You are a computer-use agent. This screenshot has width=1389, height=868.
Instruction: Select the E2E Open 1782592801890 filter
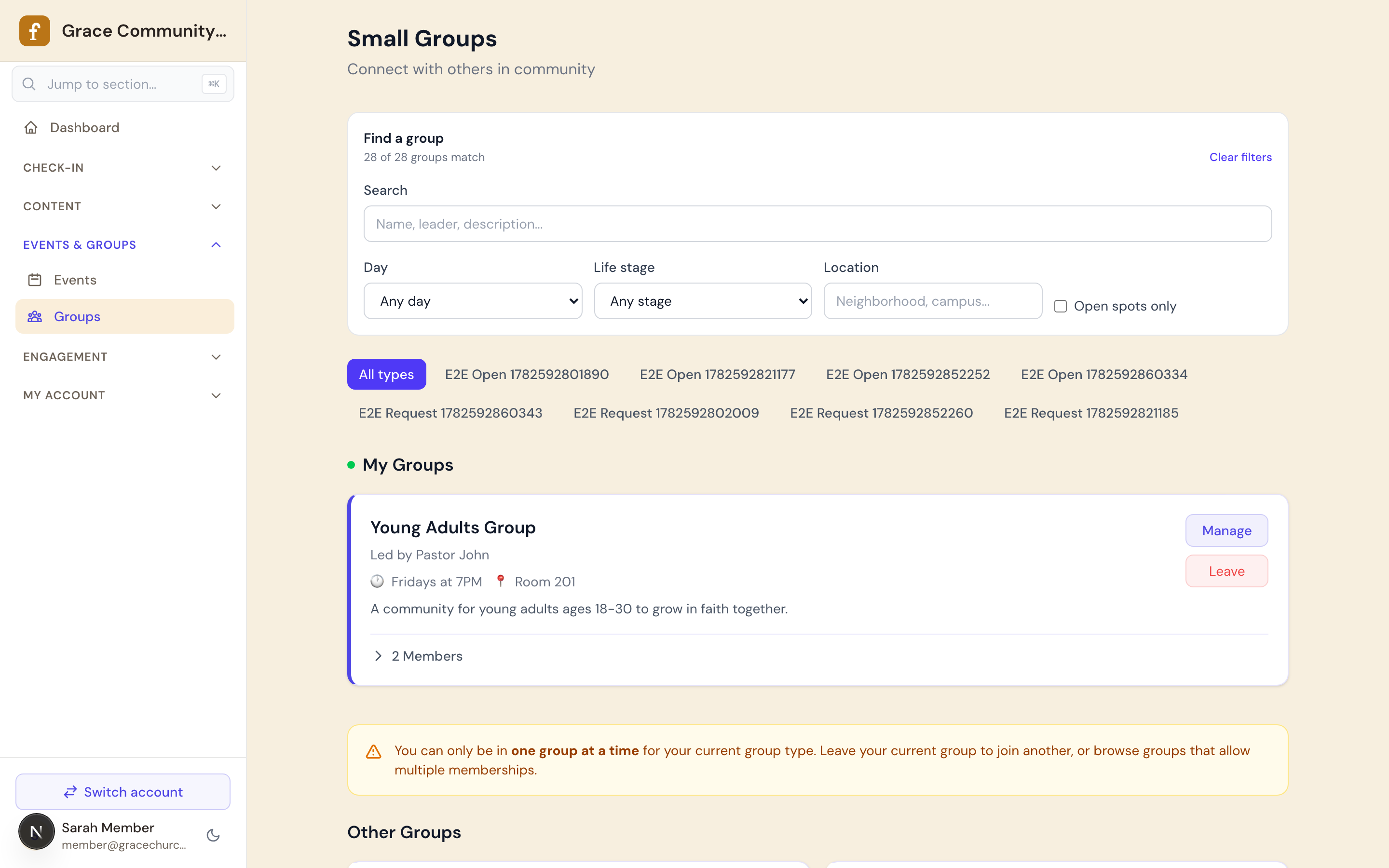point(527,374)
